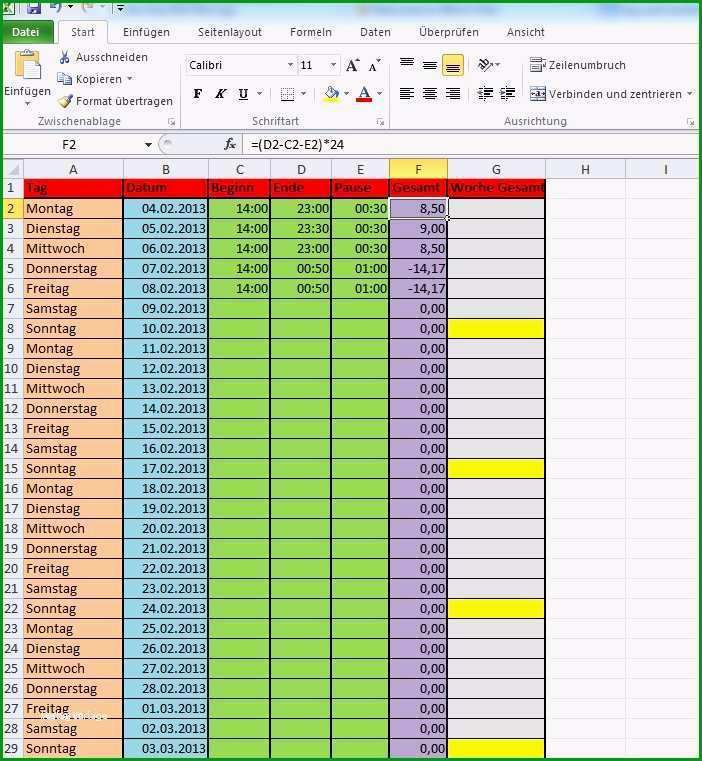Viewport: 702px width, 761px height.
Task: Click the yellow week total cell row 15
Action: point(496,469)
